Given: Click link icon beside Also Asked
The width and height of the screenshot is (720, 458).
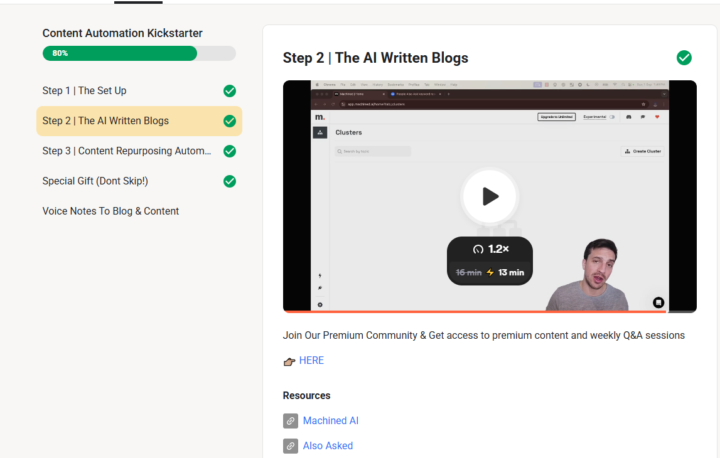Looking at the screenshot, I should 290,446.
